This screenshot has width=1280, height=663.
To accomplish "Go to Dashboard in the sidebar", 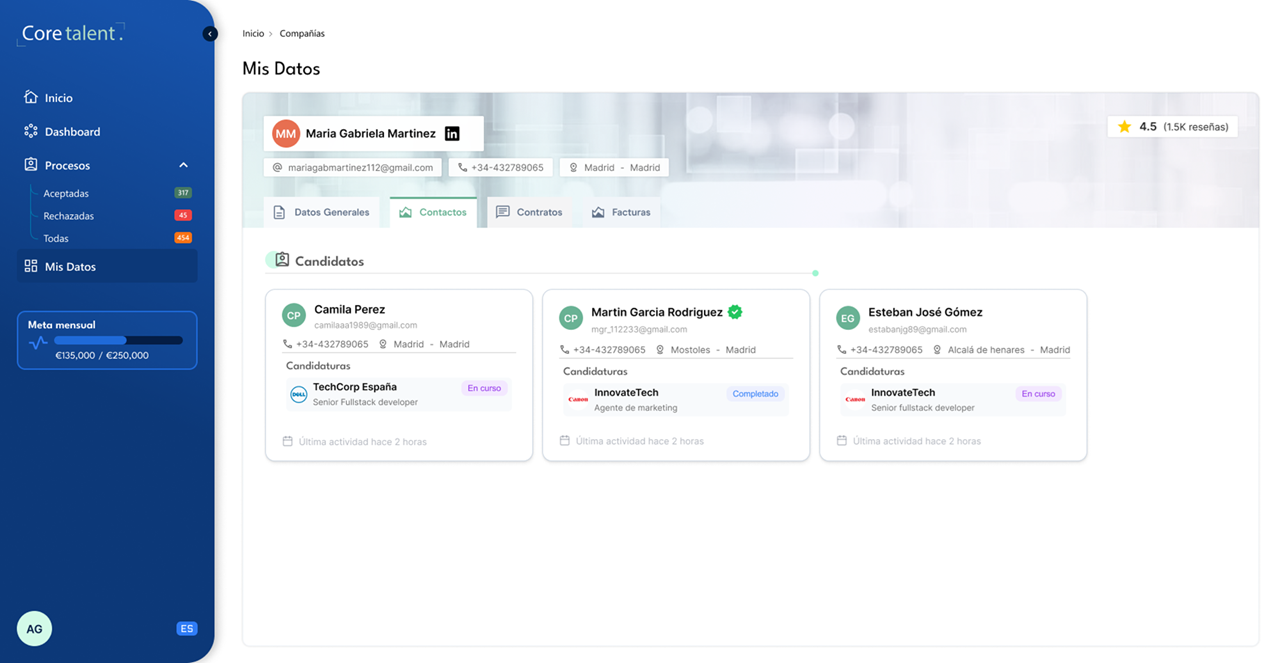I will (72, 132).
